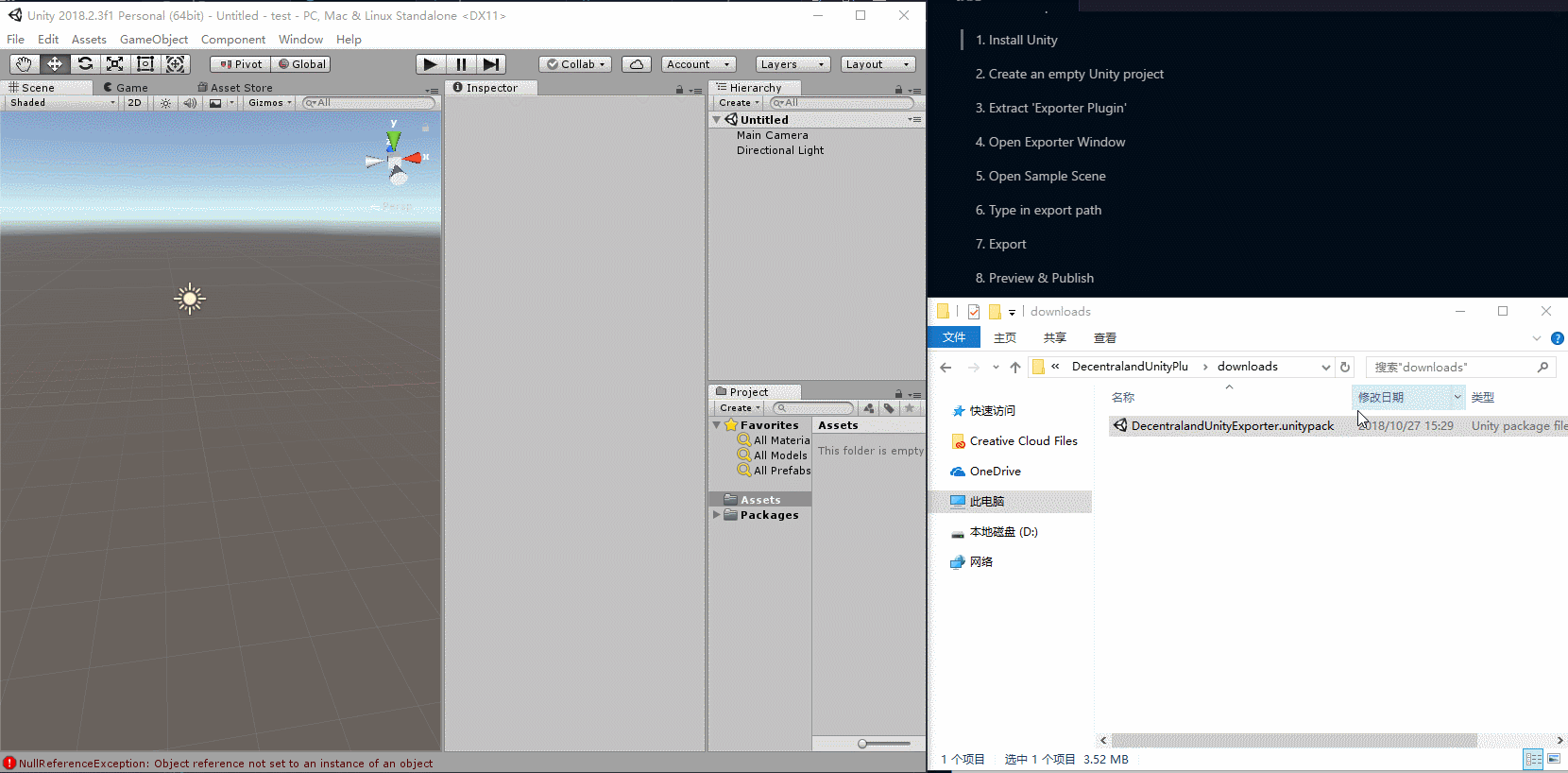Screen dimensions: 1568x773
Task: Open the Account dropdown
Action: pyautogui.click(x=698, y=64)
